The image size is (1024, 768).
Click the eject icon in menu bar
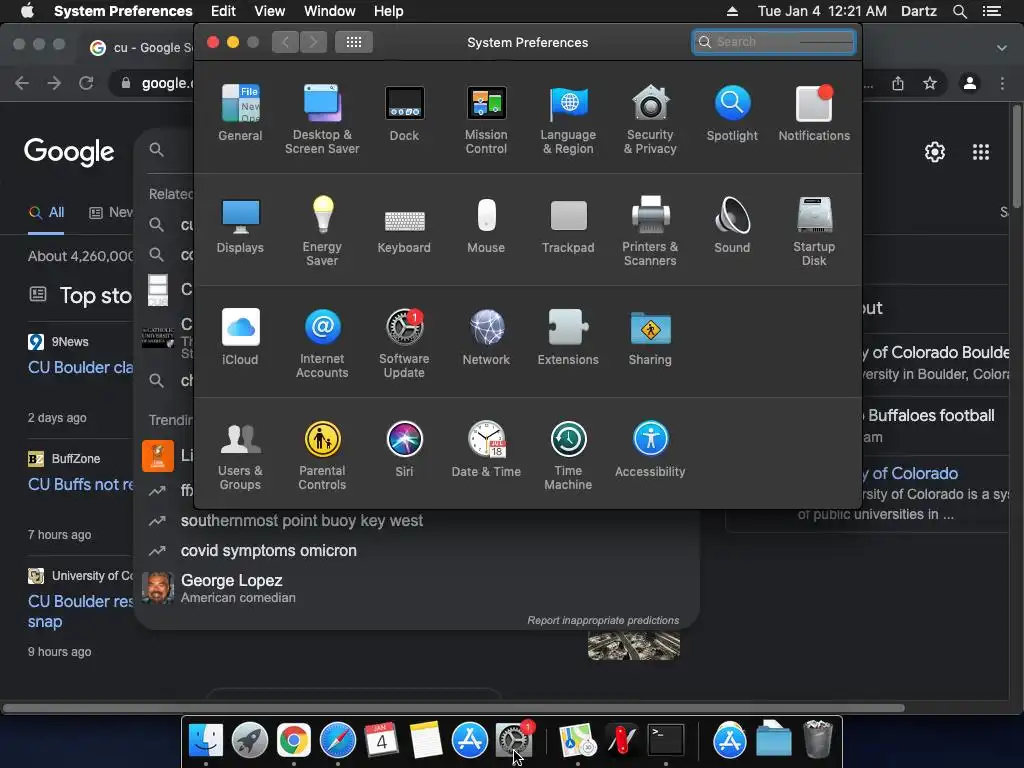coord(732,11)
